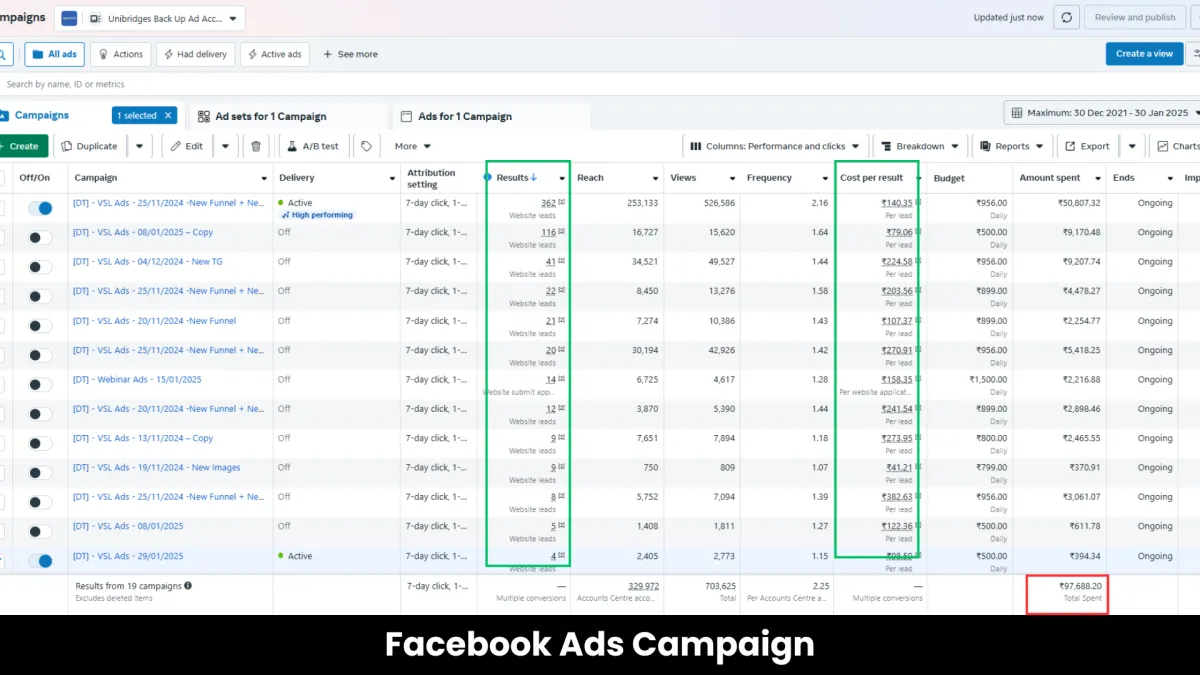Click the tag label icon
The width and height of the screenshot is (1200, 675).
tap(367, 146)
